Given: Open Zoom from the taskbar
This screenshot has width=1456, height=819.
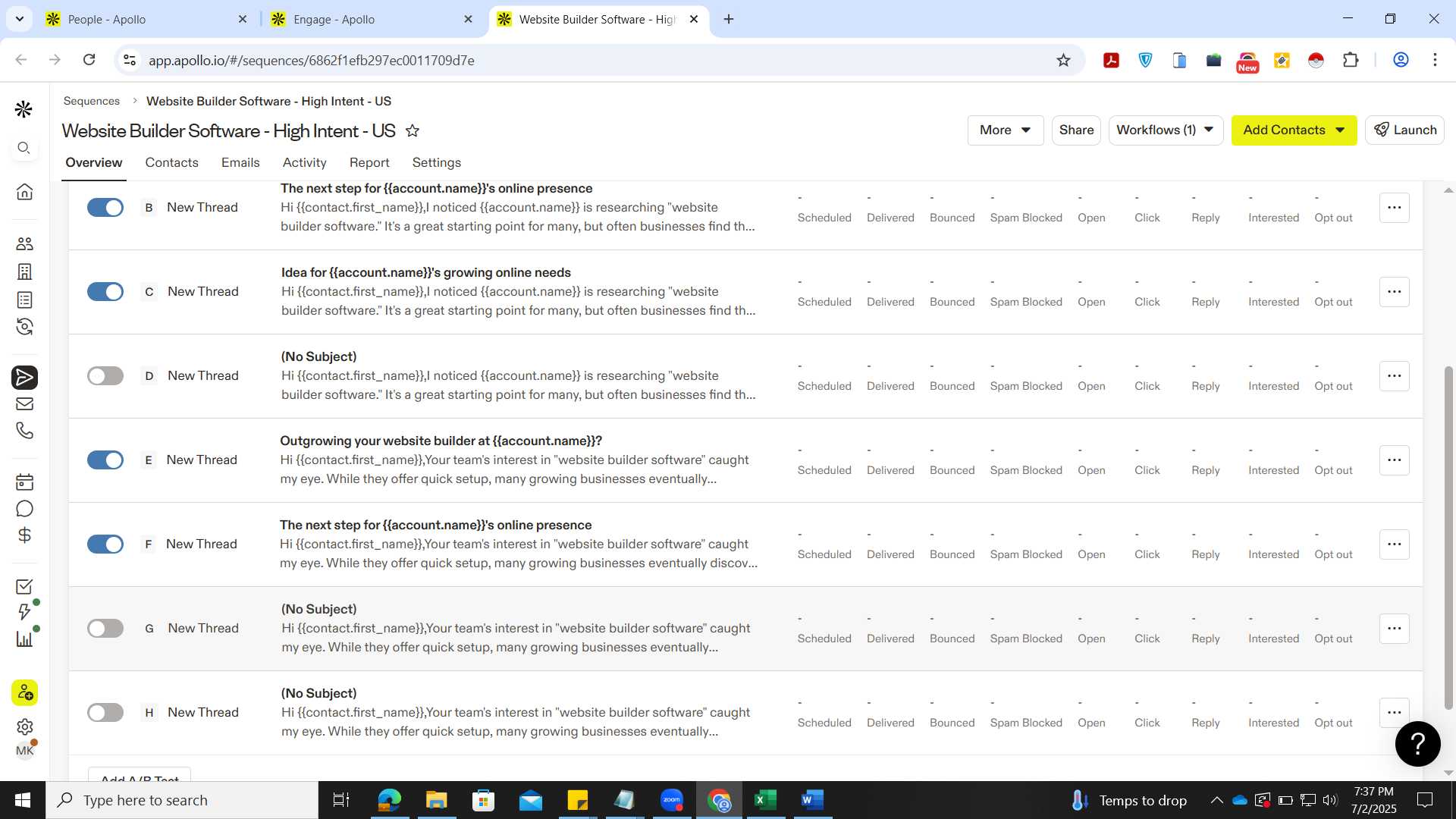Looking at the screenshot, I should point(671,800).
